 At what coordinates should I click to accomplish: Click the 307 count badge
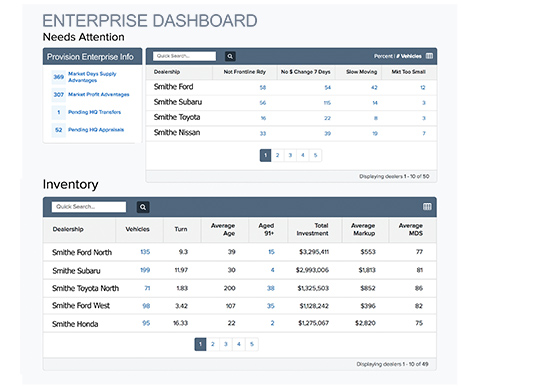58,94
